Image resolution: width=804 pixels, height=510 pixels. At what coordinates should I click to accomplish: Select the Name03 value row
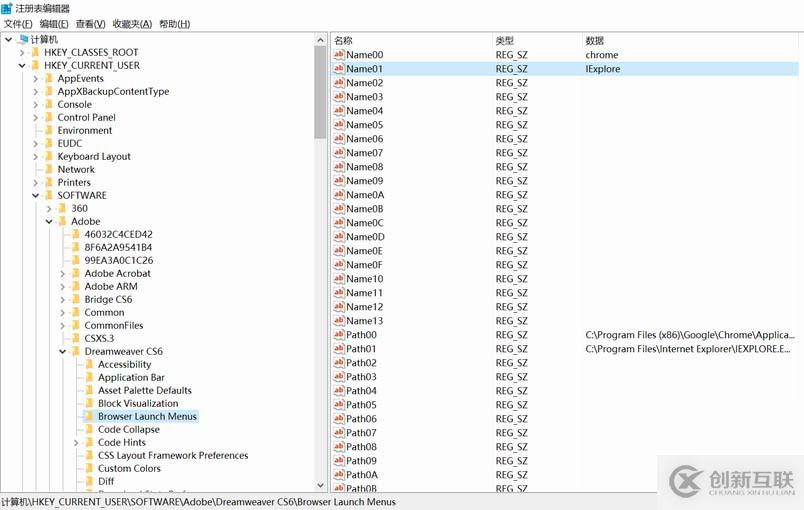pyautogui.click(x=565, y=97)
